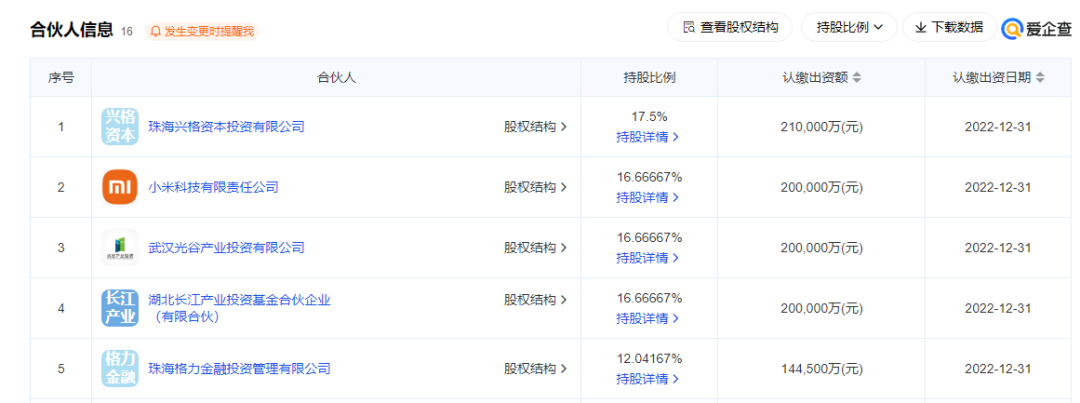Expand 股权结构 for 武汉光谷产业投资有限公司
1080x403 pixels.
pyautogui.click(x=535, y=247)
